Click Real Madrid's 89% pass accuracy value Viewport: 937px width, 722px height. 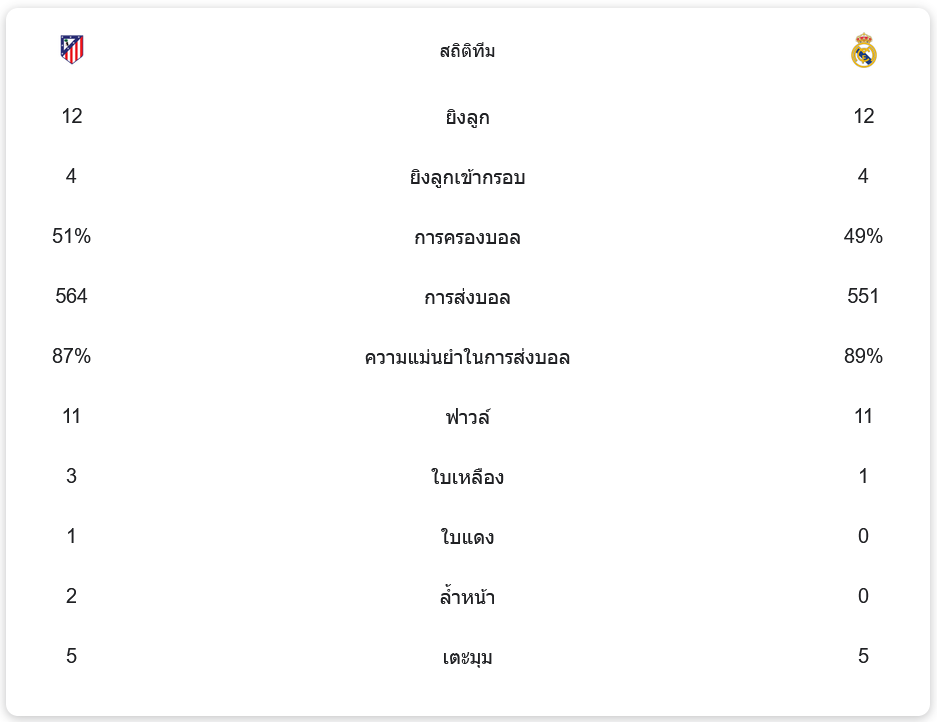(863, 357)
